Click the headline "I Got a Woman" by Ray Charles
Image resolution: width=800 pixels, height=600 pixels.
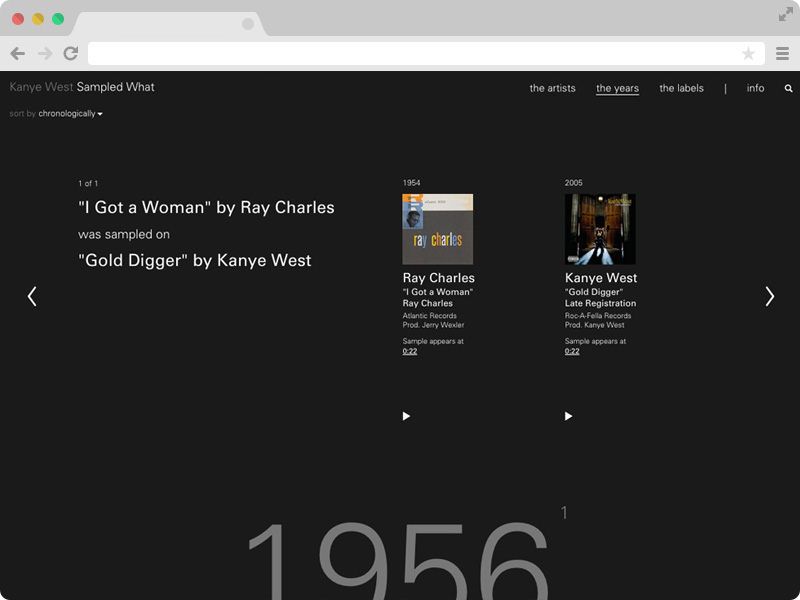(206, 207)
